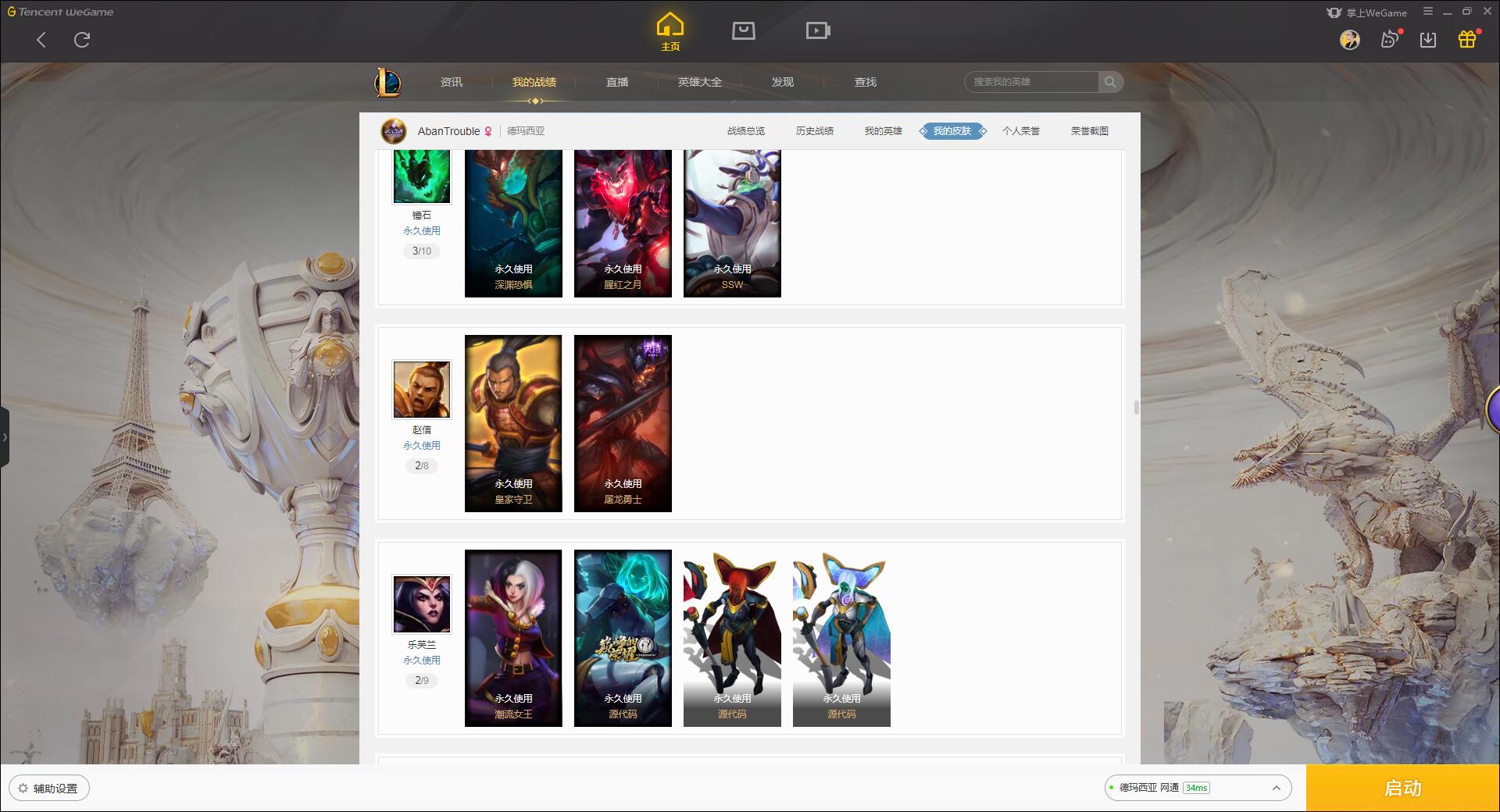Open the video live icon

click(x=818, y=30)
